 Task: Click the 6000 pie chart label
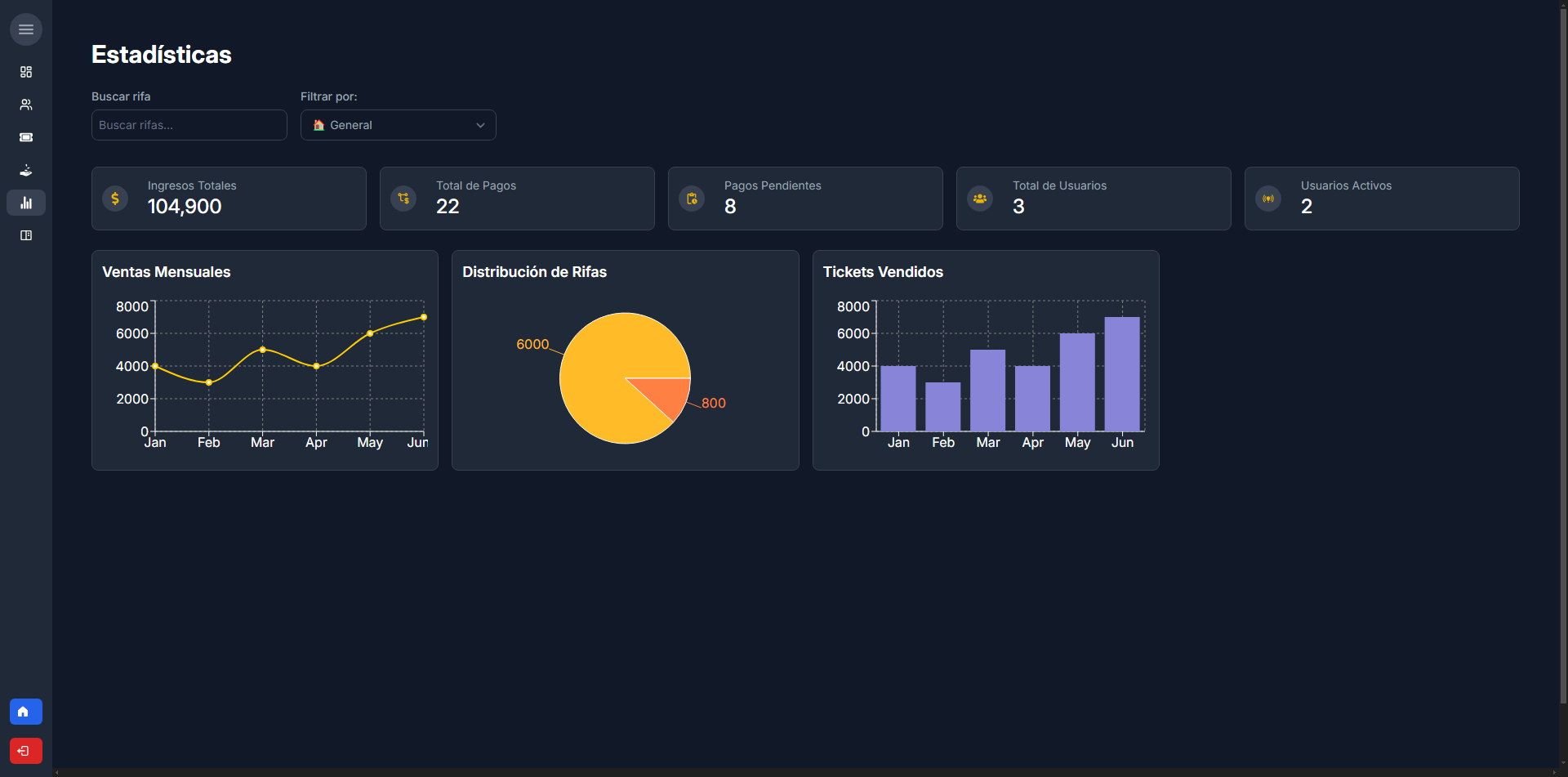[x=532, y=345]
